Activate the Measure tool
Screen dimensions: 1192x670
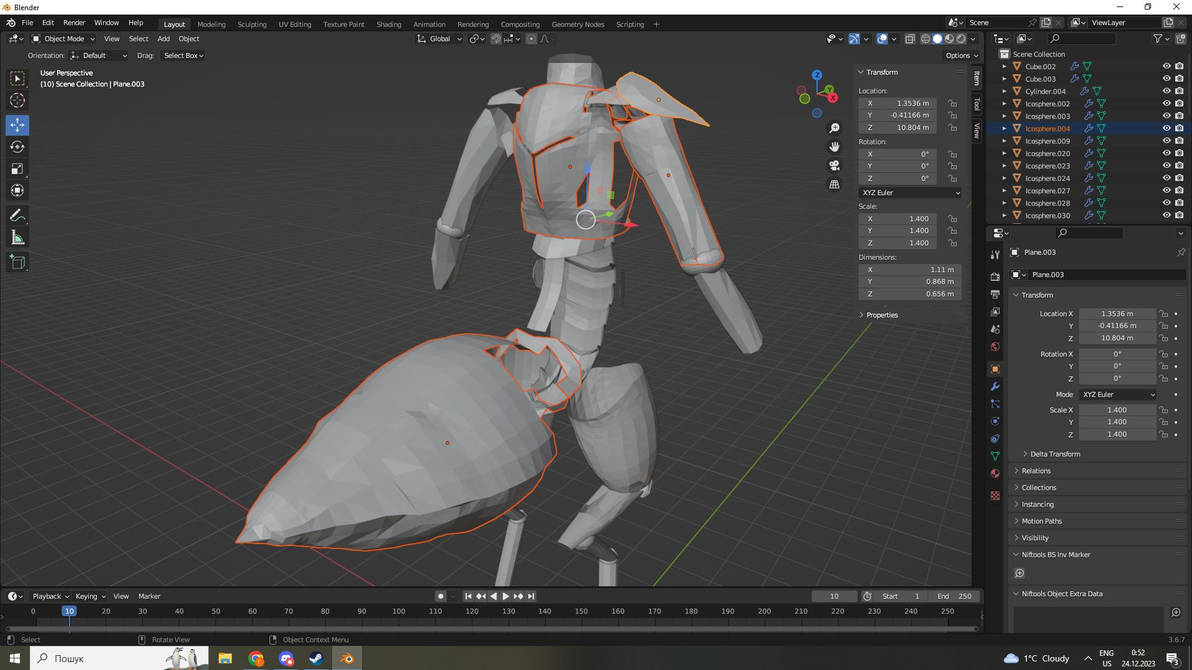[17, 237]
